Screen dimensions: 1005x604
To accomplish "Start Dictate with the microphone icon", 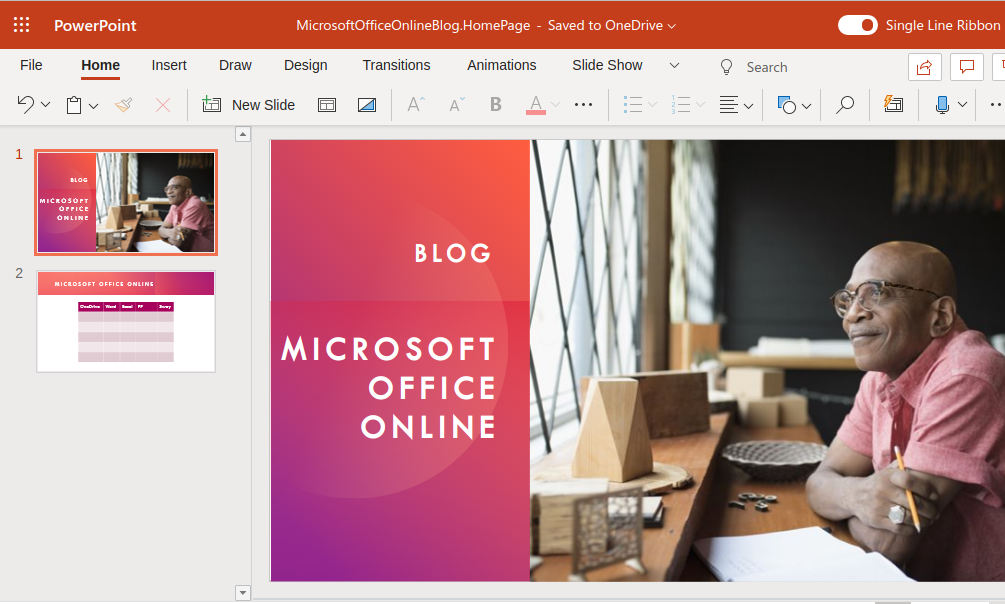I will (x=942, y=105).
